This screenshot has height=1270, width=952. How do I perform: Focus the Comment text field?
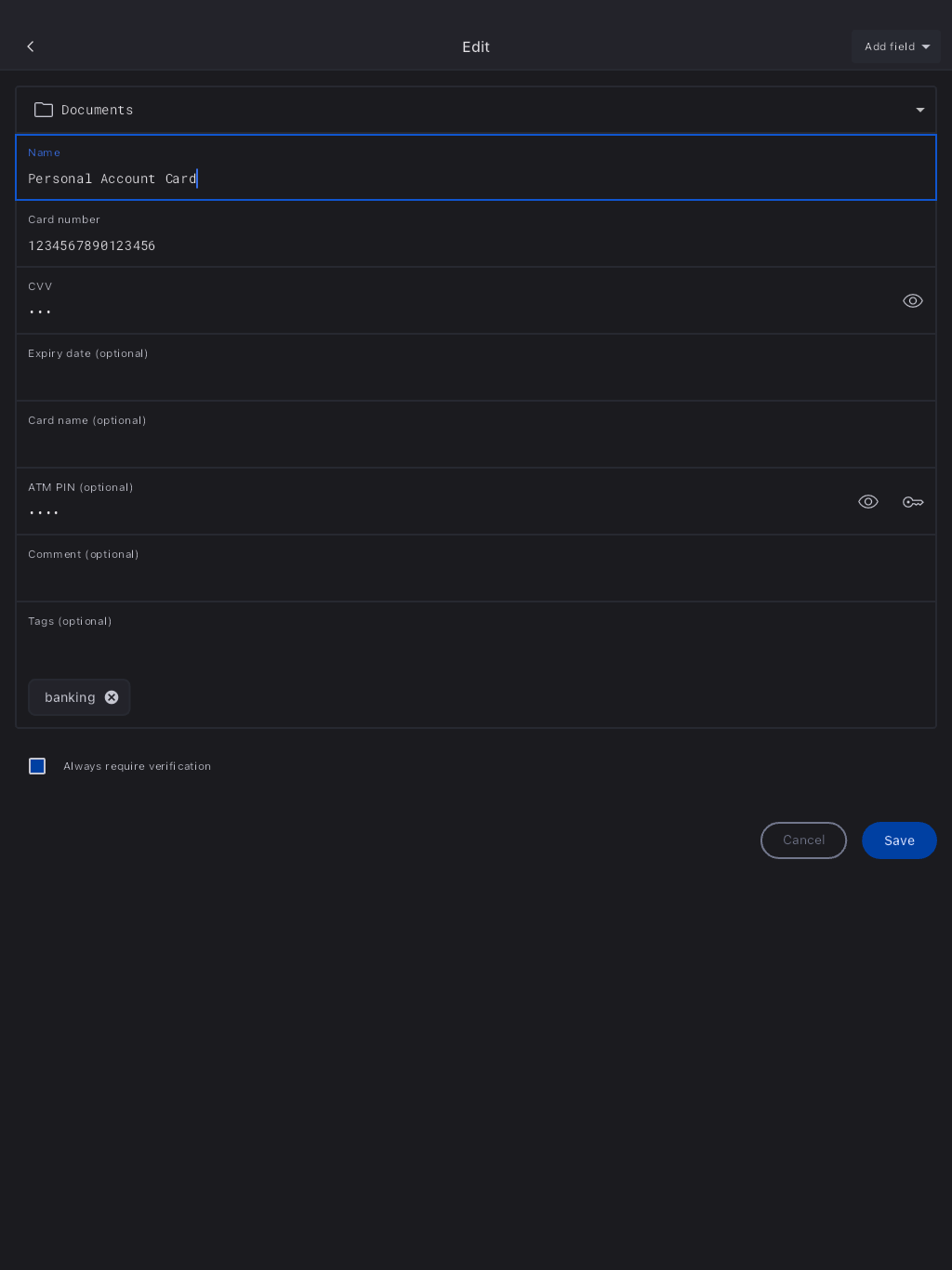point(465,578)
